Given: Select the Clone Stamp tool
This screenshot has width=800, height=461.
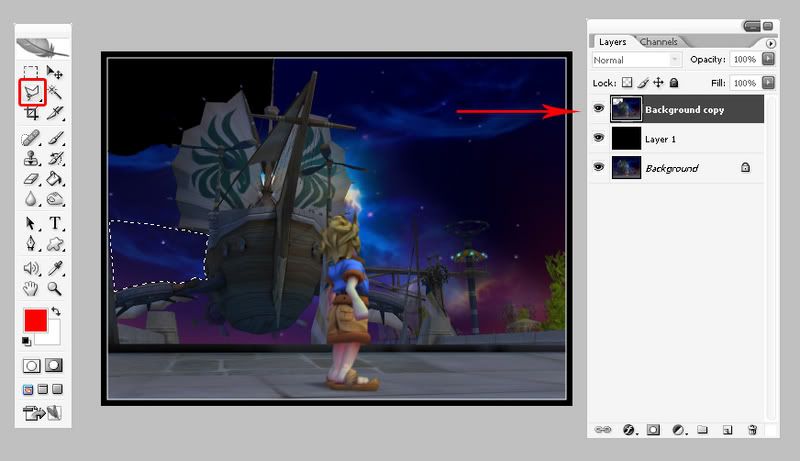Looking at the screenshot, I should tap(31, 158).
